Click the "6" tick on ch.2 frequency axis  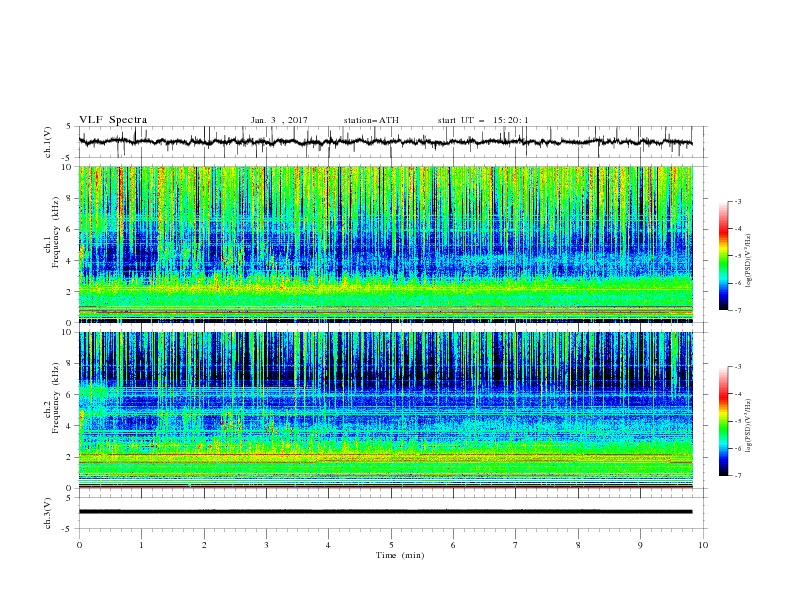[70, 395]
